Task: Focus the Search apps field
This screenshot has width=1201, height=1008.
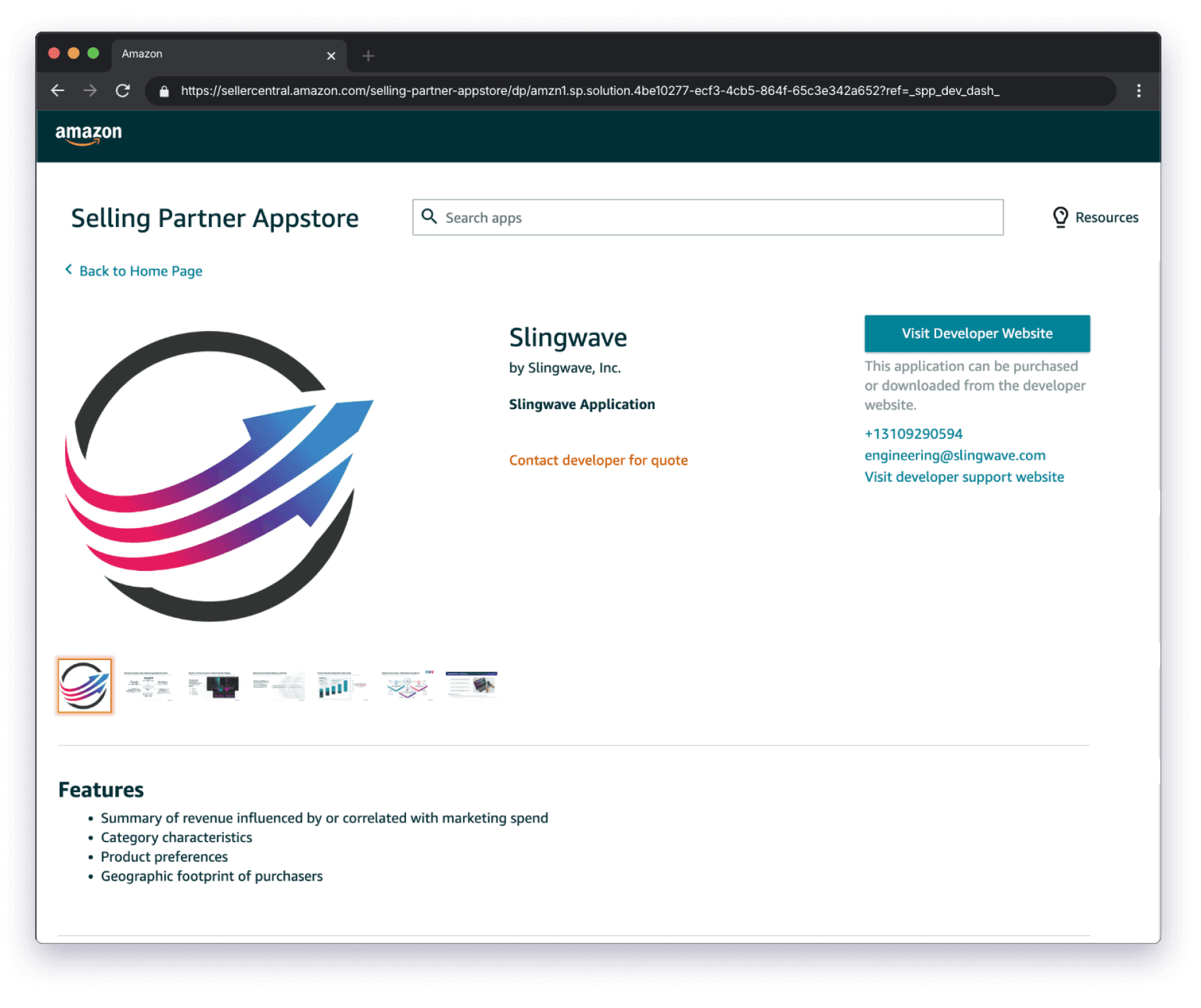Action: tap(708, 217)
